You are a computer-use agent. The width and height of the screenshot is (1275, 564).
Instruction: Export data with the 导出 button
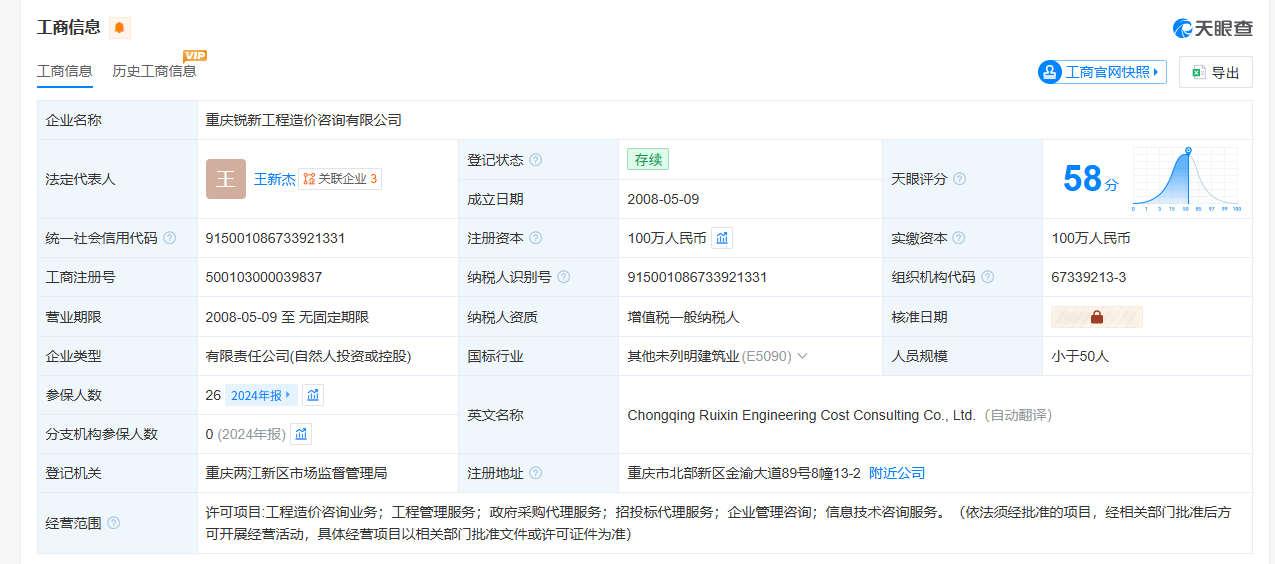(x=1215, y=72)
